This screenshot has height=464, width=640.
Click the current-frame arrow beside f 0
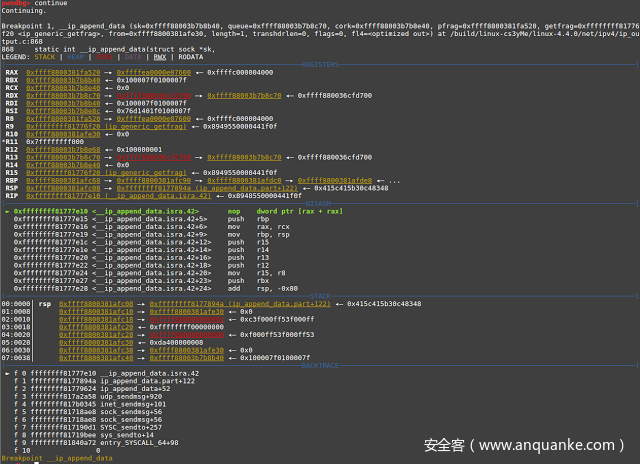point(8,373)
